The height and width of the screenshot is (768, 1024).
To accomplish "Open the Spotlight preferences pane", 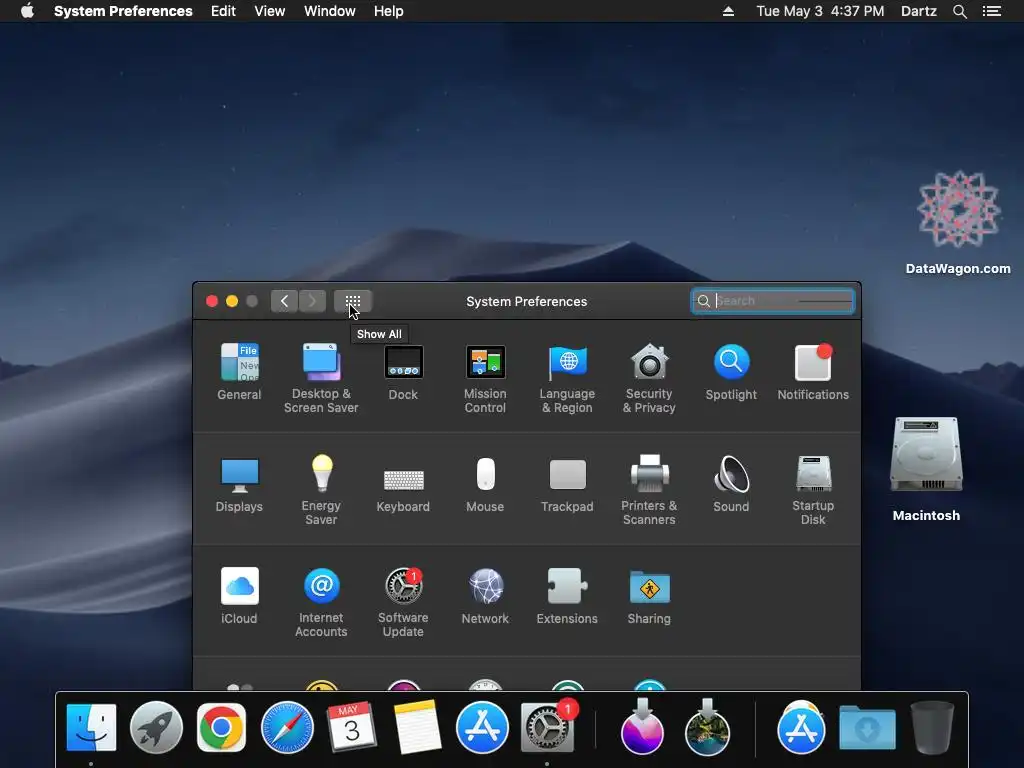I will [x=731, y=371].
